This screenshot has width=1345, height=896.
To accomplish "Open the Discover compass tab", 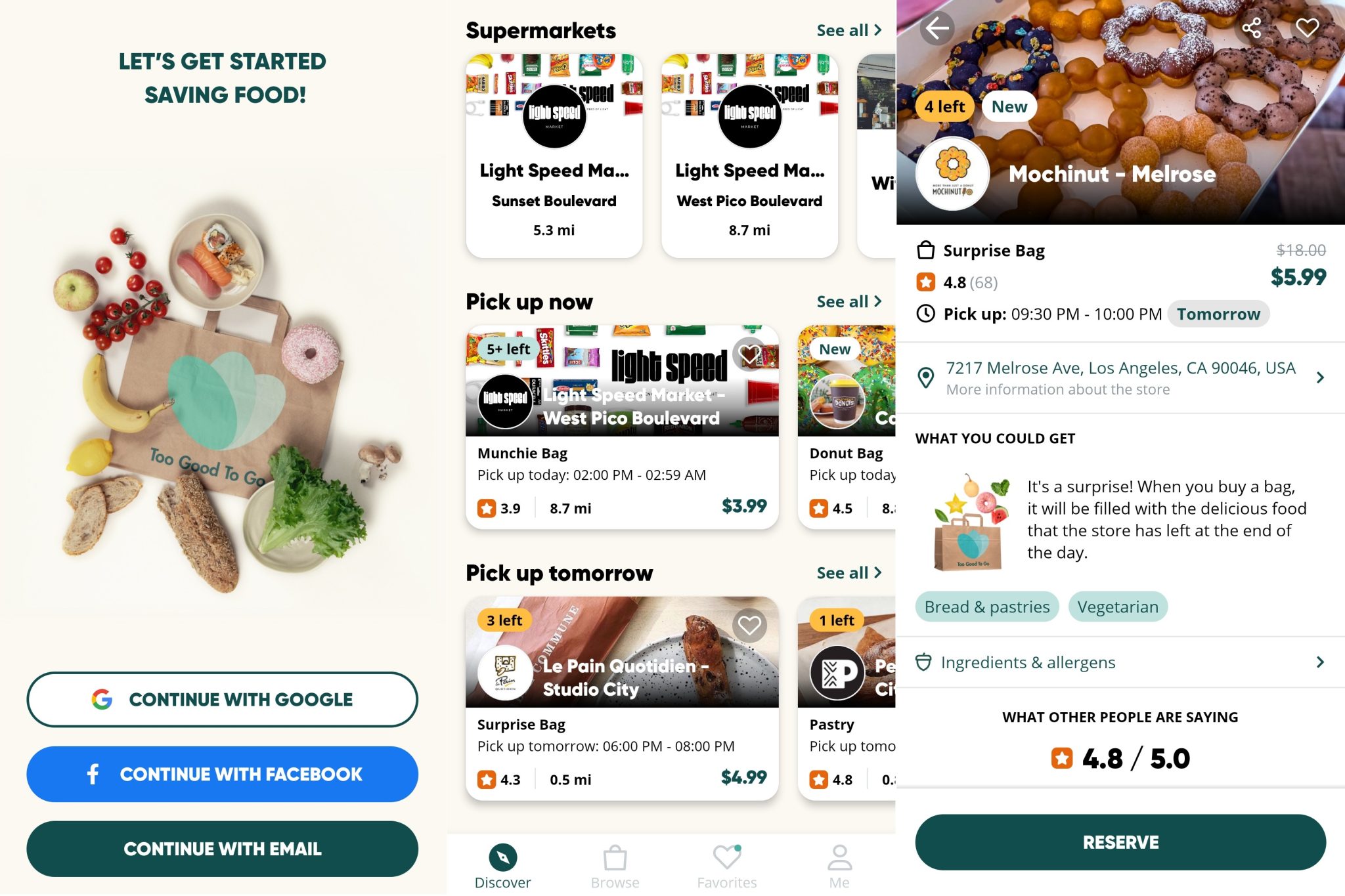I will click(x=503, y=866).
